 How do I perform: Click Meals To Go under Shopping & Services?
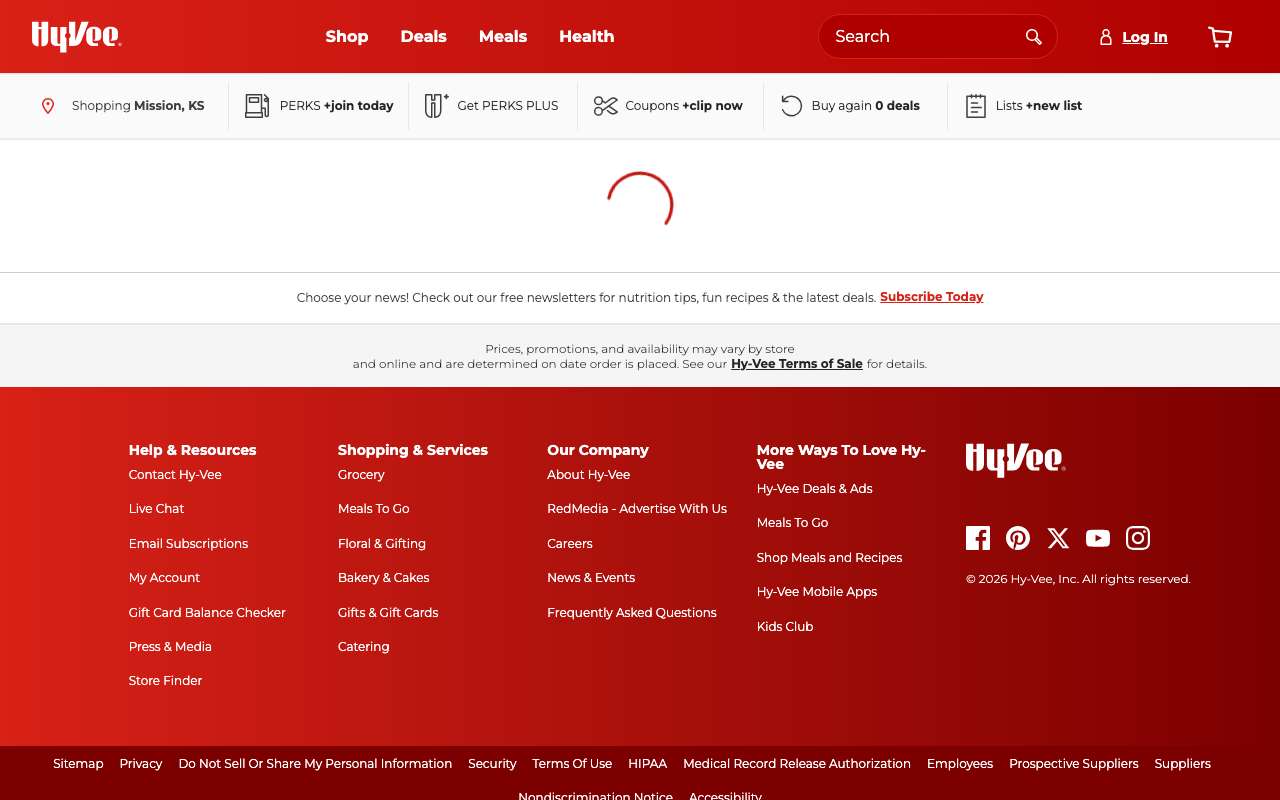tap(374, 509)
